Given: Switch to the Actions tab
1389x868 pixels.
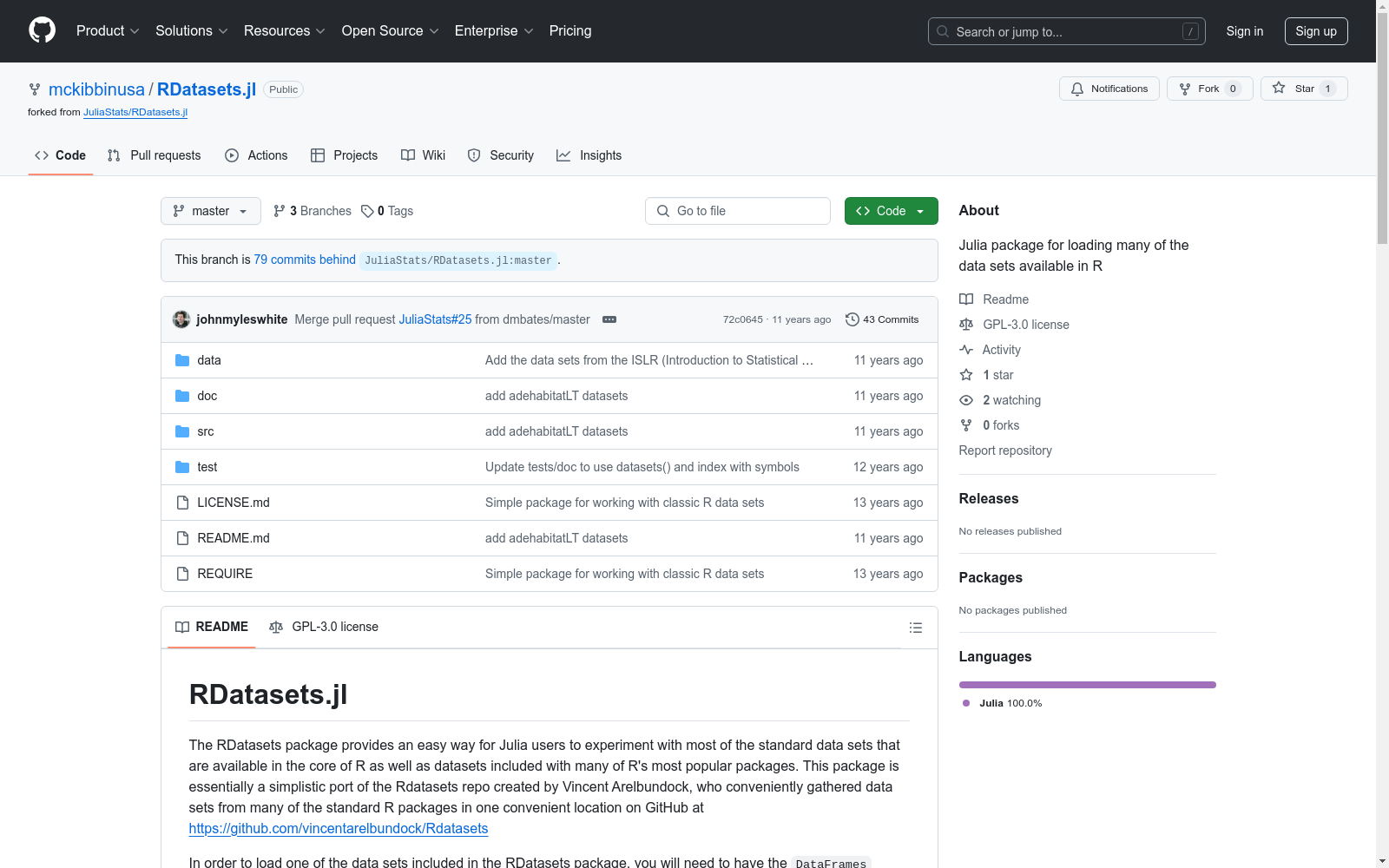Looking at the screenshot, I should pos(256,155).
